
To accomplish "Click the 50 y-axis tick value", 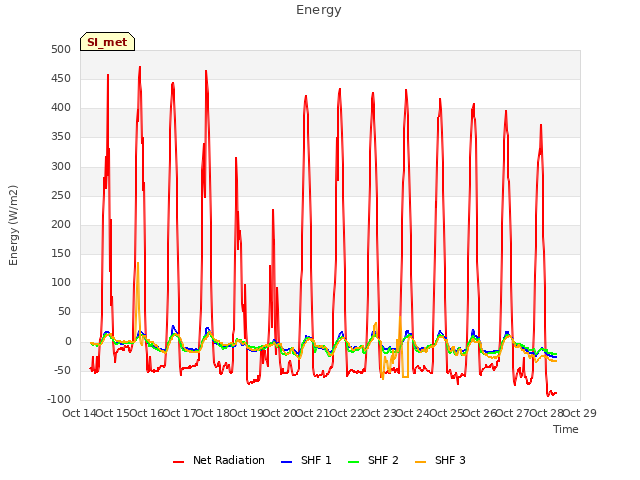I will point(64,312).
